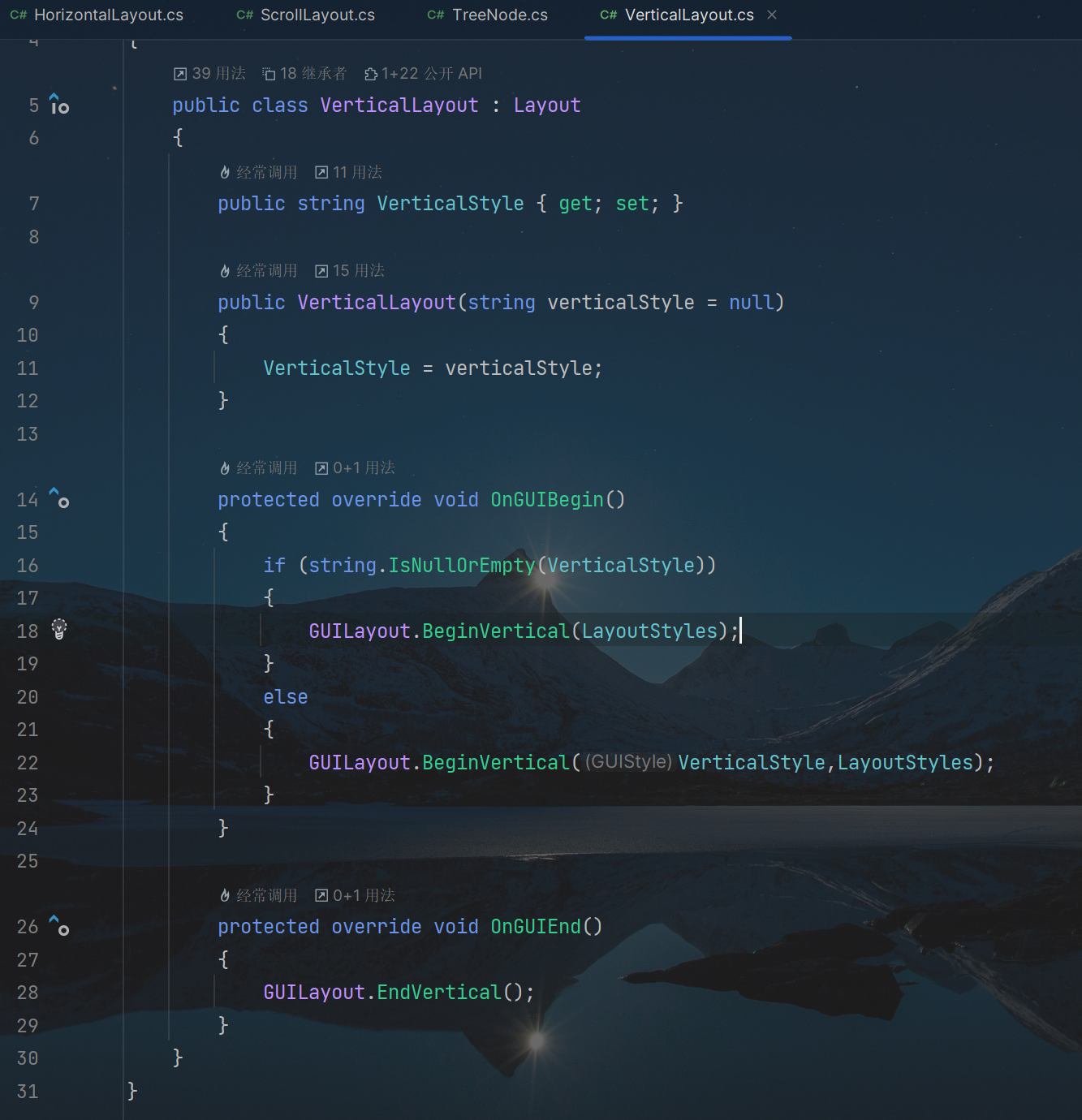The width and height of the screenshot is (1082, 1120).
Task: Click the frequently-called flame hint above OnGUIBegin
Action: 258,468
